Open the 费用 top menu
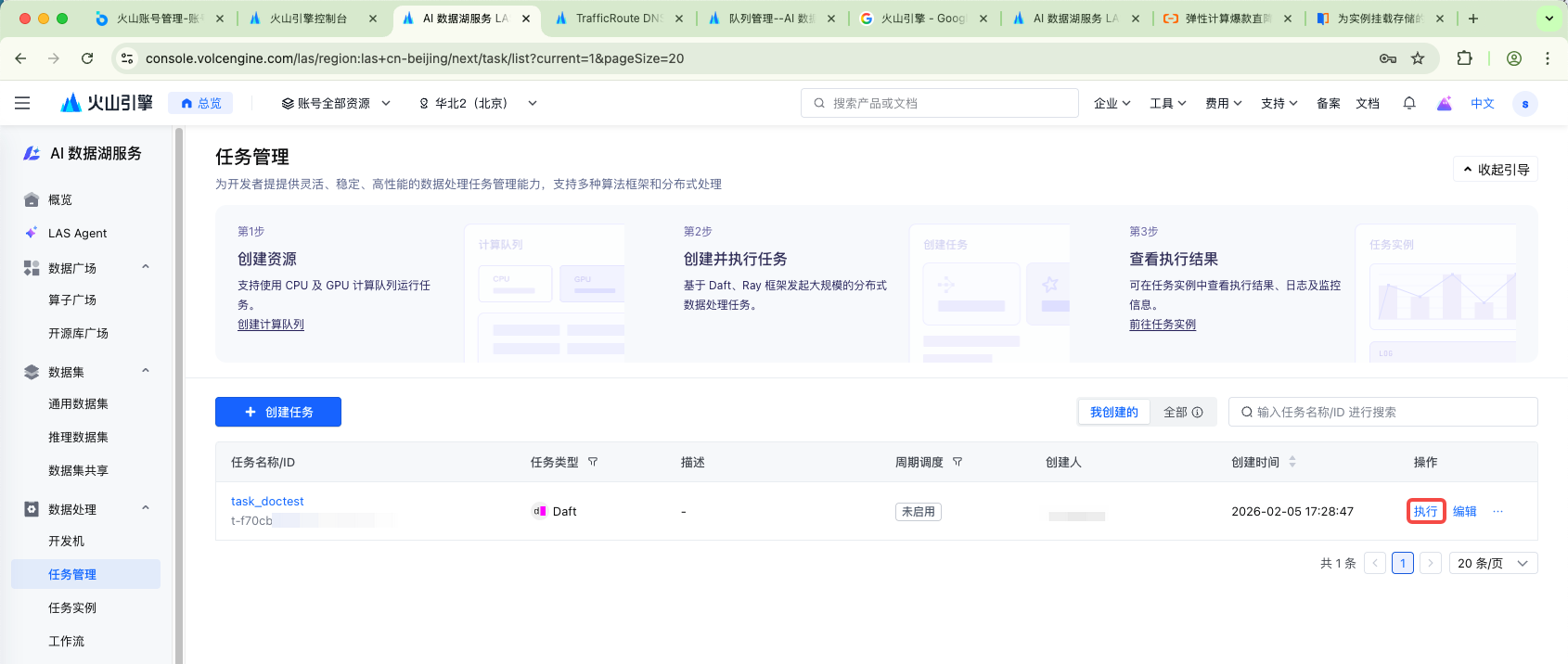The width and height of the screenshot is (1568, 664). tap(1223, 103)
